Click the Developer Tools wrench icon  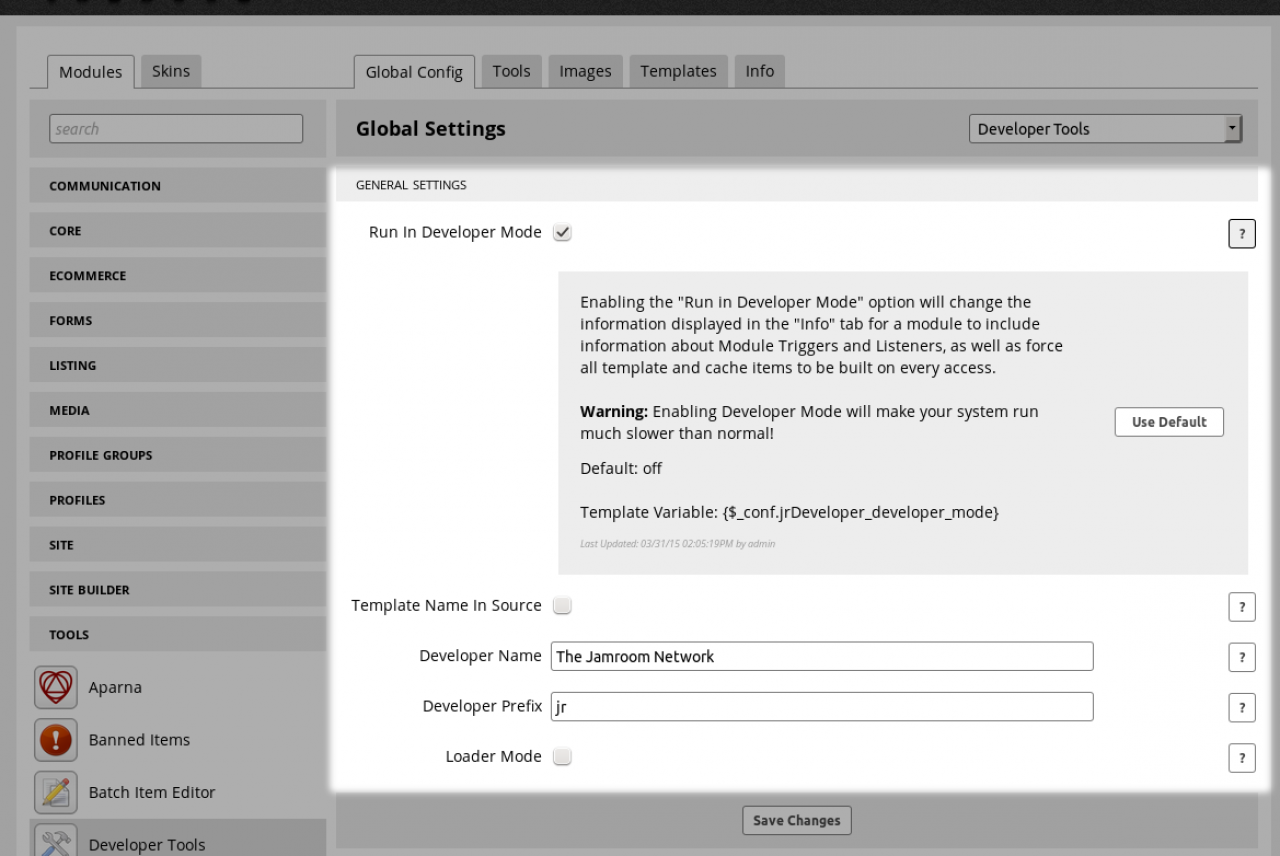(x=56, y=842)
